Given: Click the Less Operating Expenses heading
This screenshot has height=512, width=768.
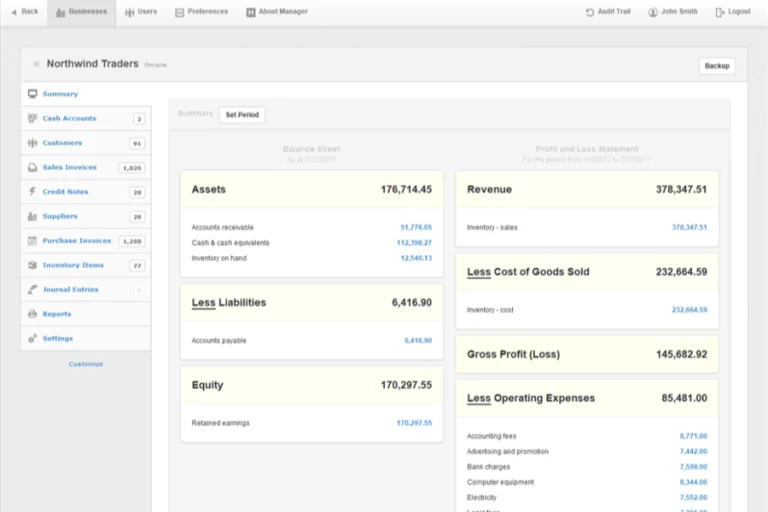Looking at the screenshot, I should [x=531, y=398].
